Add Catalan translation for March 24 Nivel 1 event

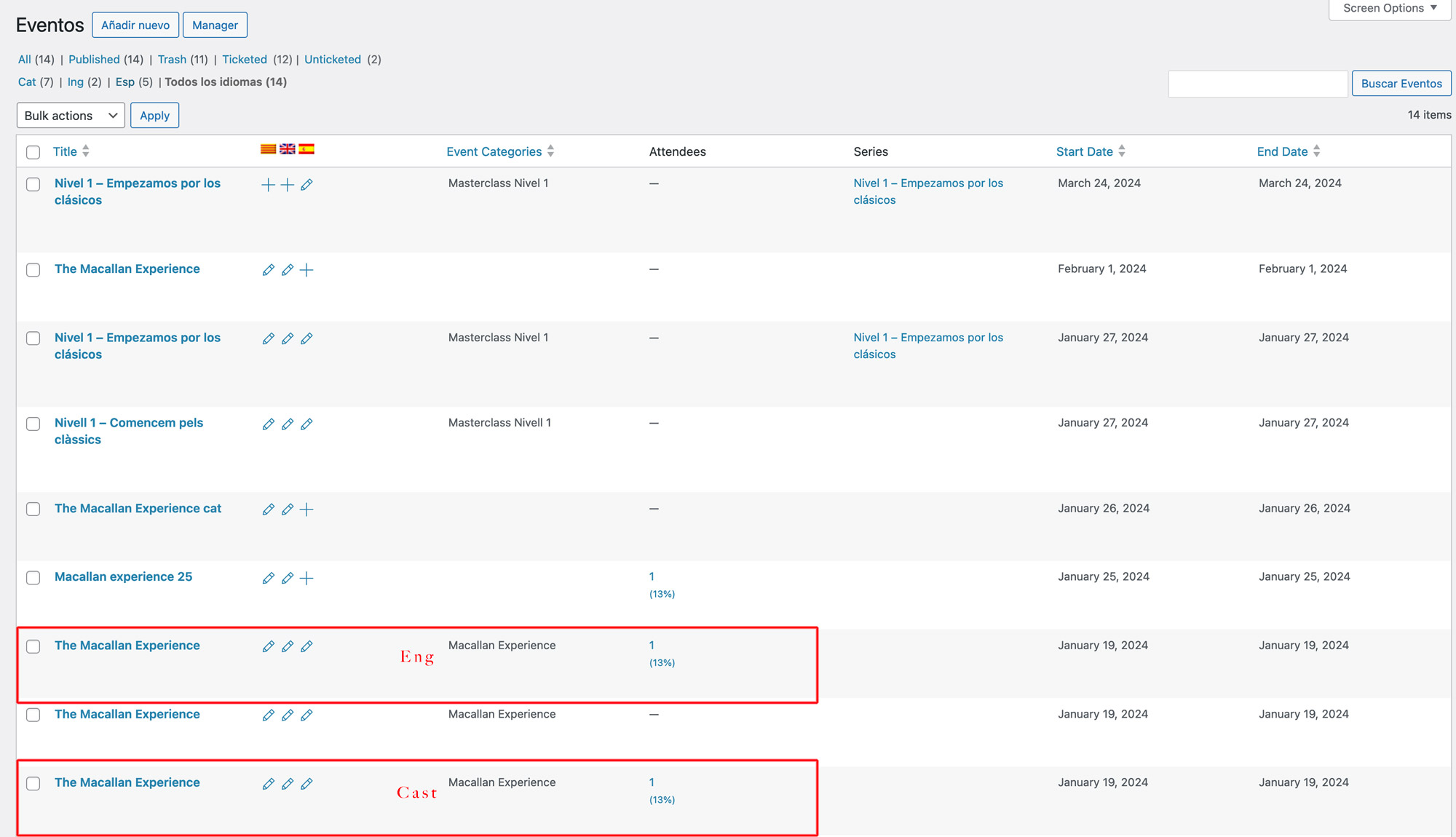coord(268,185)
